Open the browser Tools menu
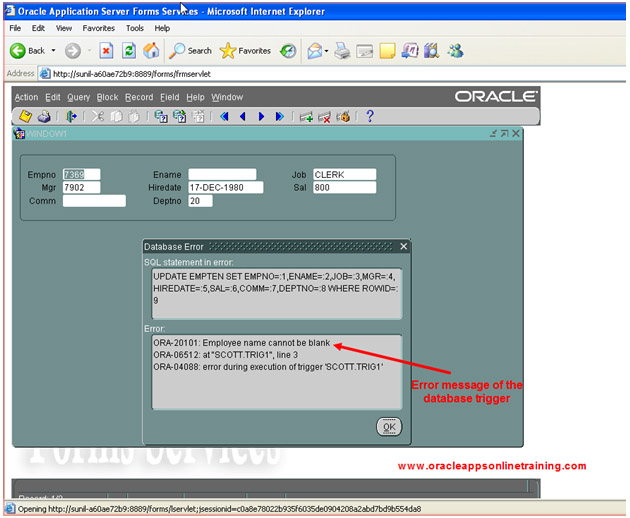The height and width of the screenshot is (518, 630). pos(135,28)
